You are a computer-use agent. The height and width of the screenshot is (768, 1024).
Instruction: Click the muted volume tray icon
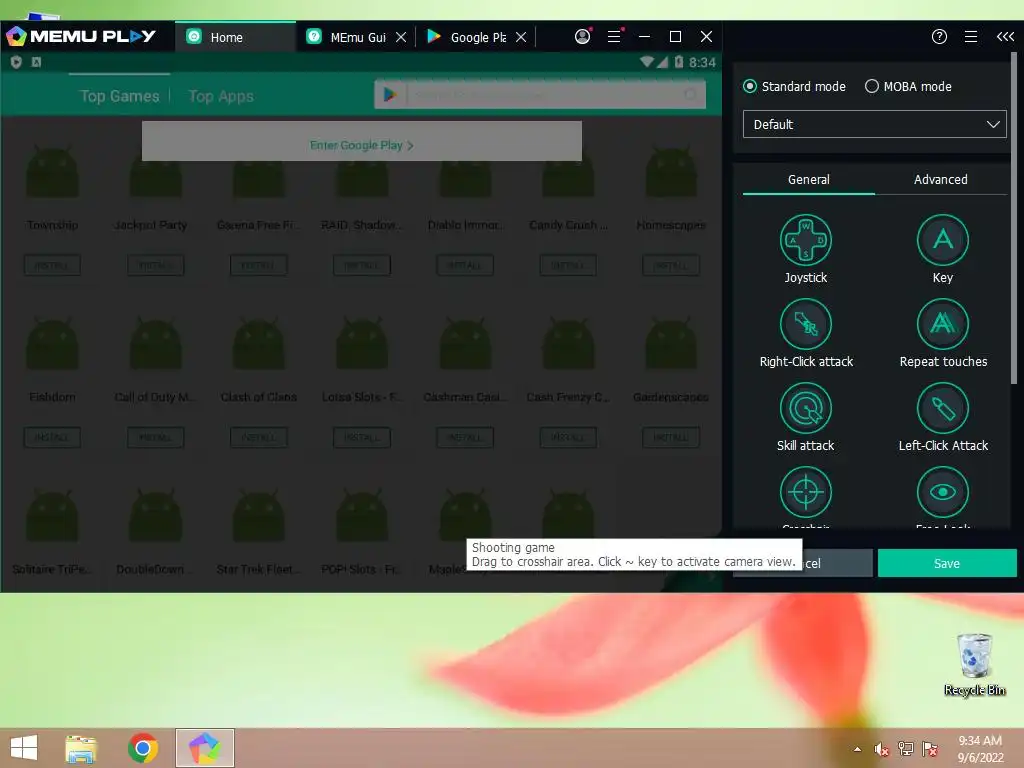[x=882, y=749]
